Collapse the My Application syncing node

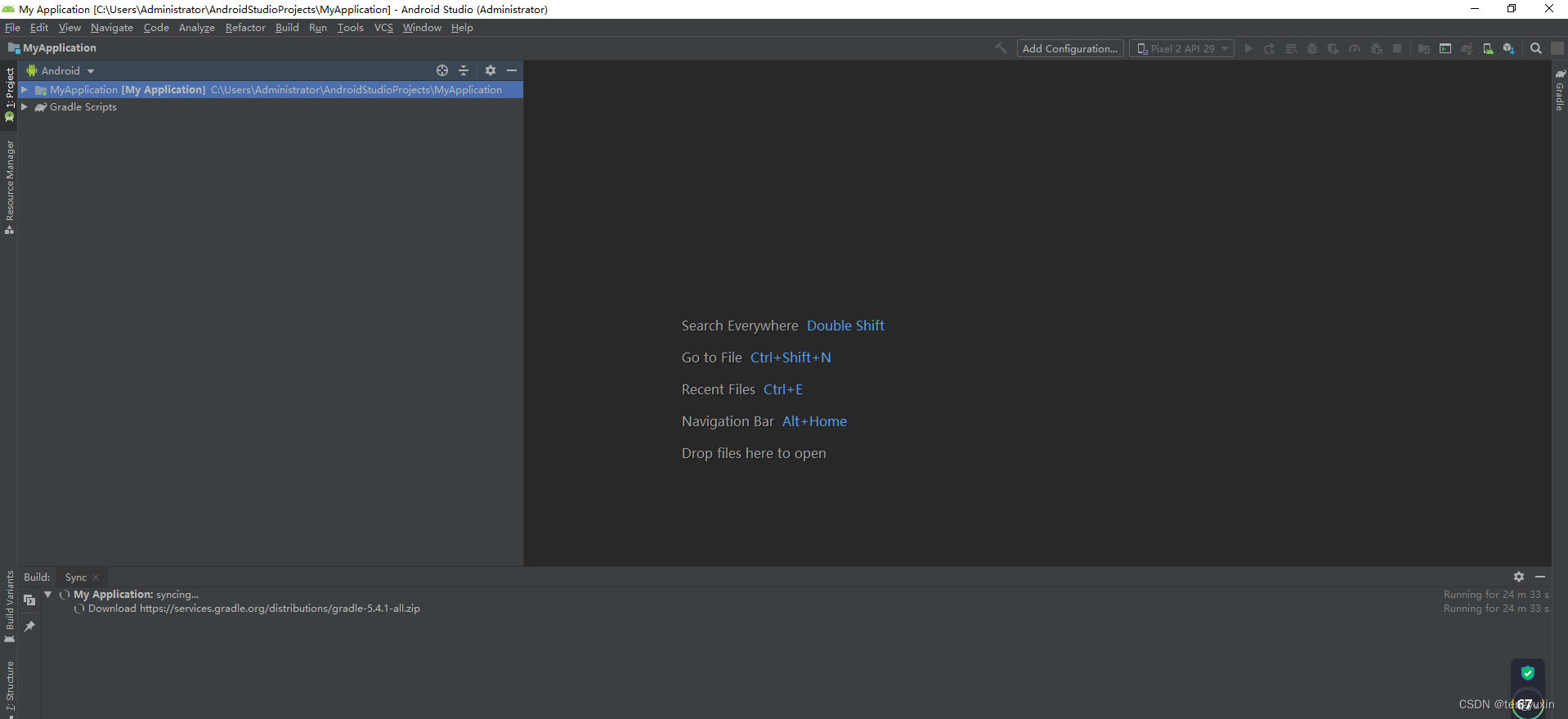tap(48, 595)
